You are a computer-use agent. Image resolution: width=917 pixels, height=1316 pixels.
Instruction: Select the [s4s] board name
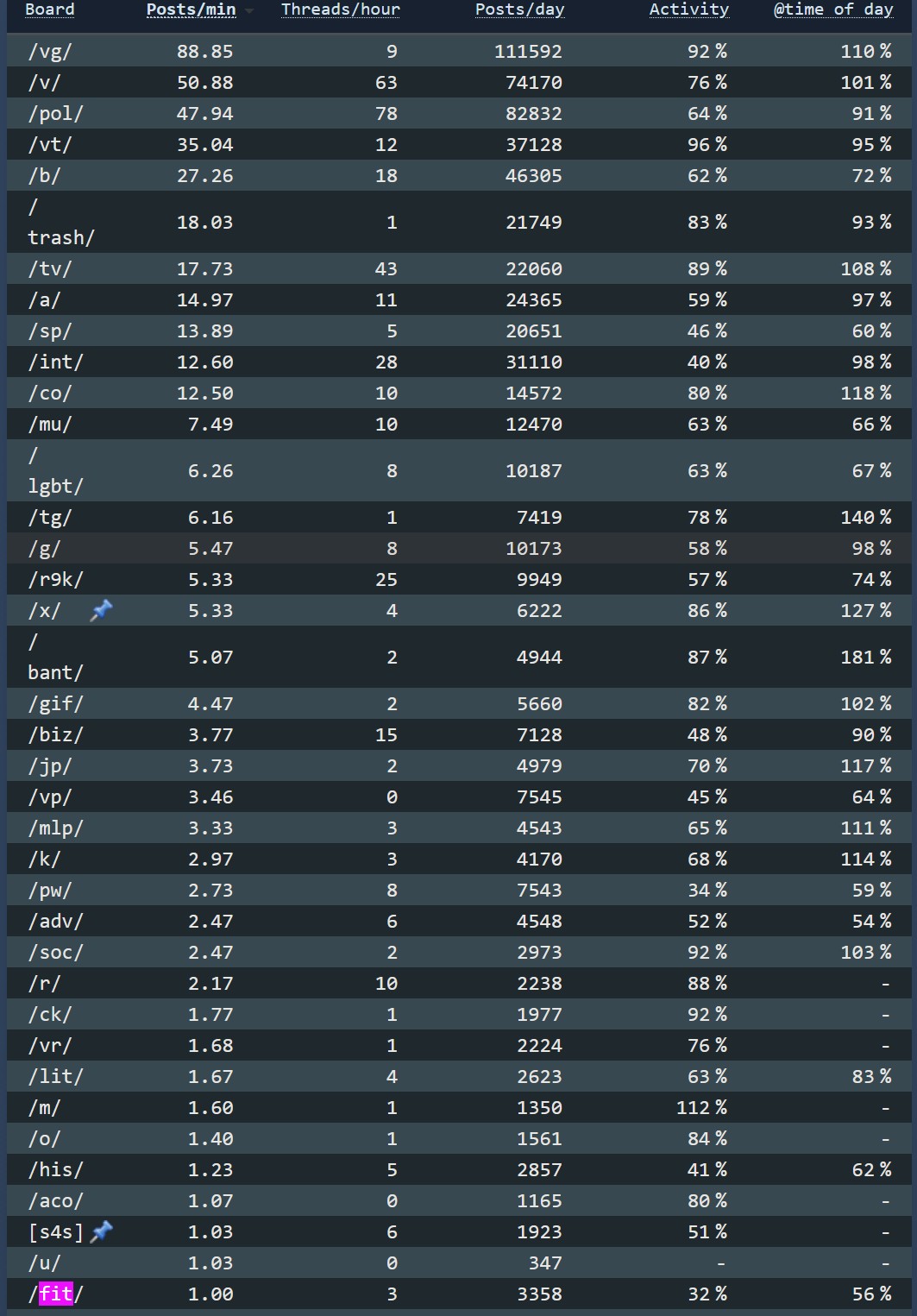(x=56, y=1232)
